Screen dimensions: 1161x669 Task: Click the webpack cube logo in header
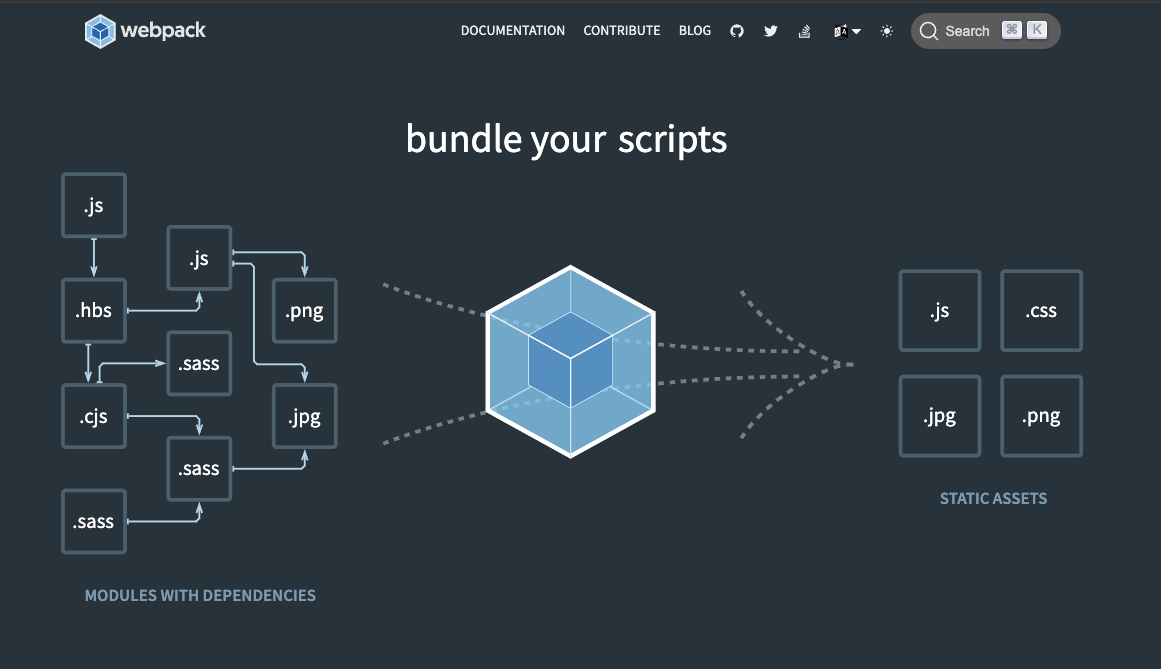[x=100, y=31]
